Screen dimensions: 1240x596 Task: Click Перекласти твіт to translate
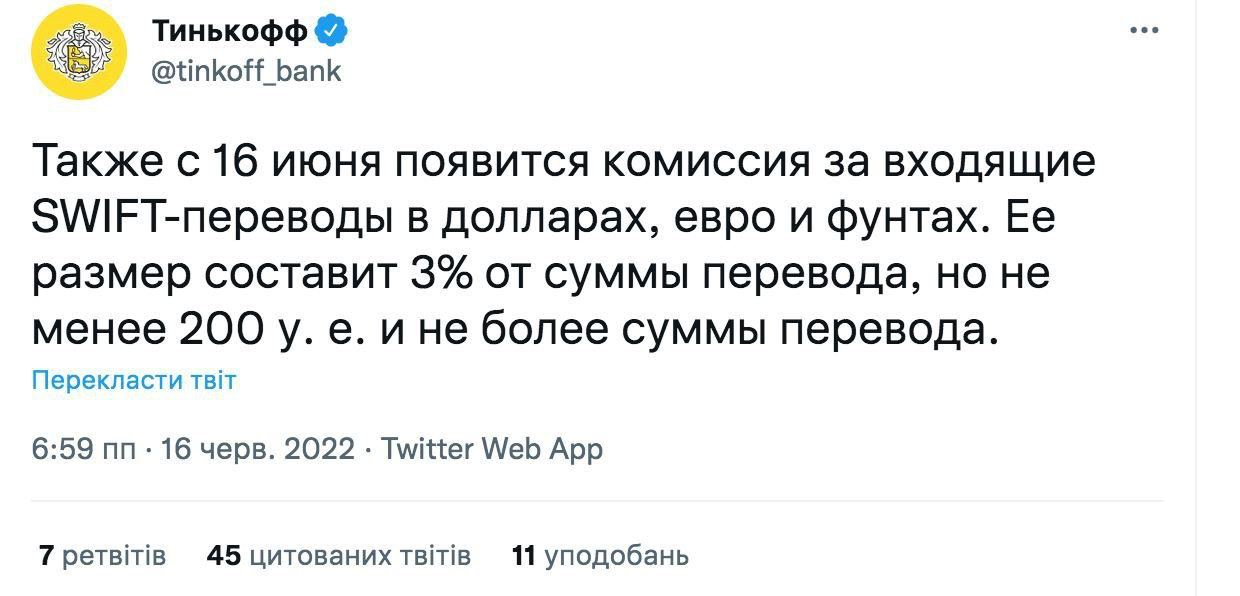(134, 381)
